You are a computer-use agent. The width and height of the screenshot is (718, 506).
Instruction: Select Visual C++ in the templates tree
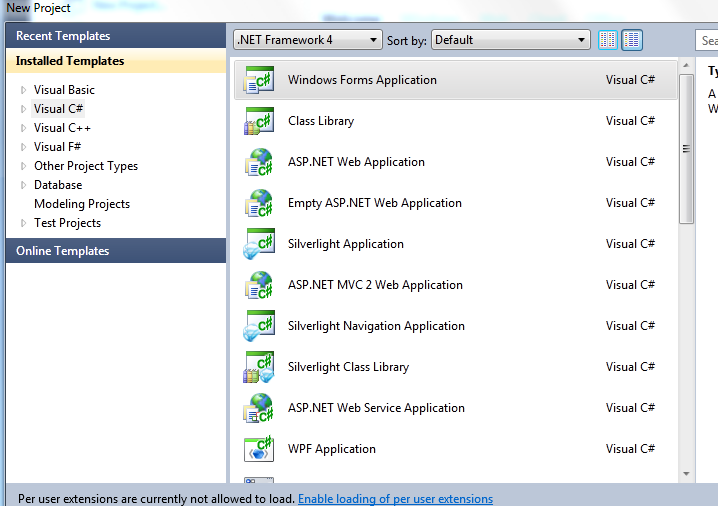[62, 128]
